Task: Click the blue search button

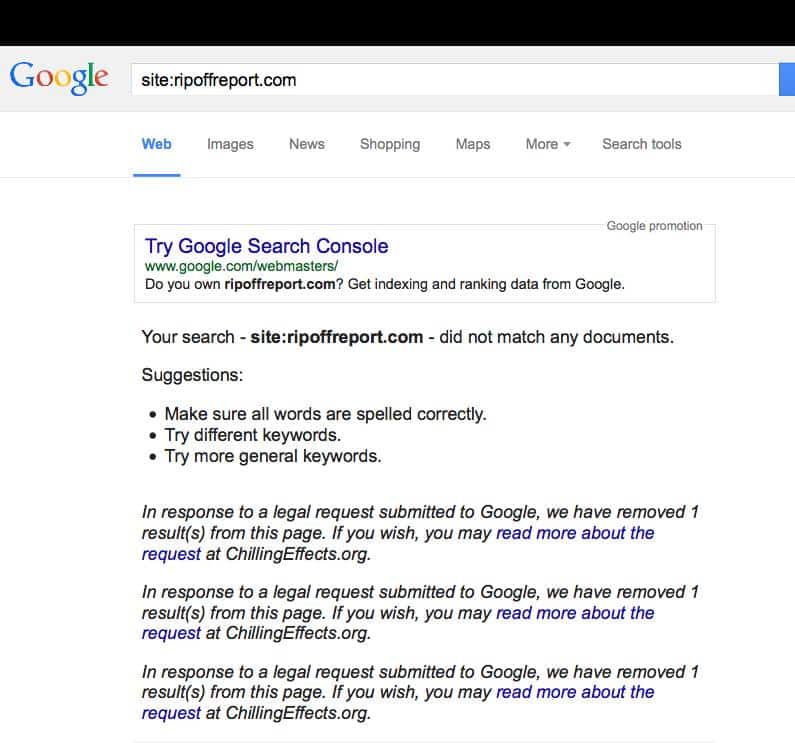Action: click(787, 79)
